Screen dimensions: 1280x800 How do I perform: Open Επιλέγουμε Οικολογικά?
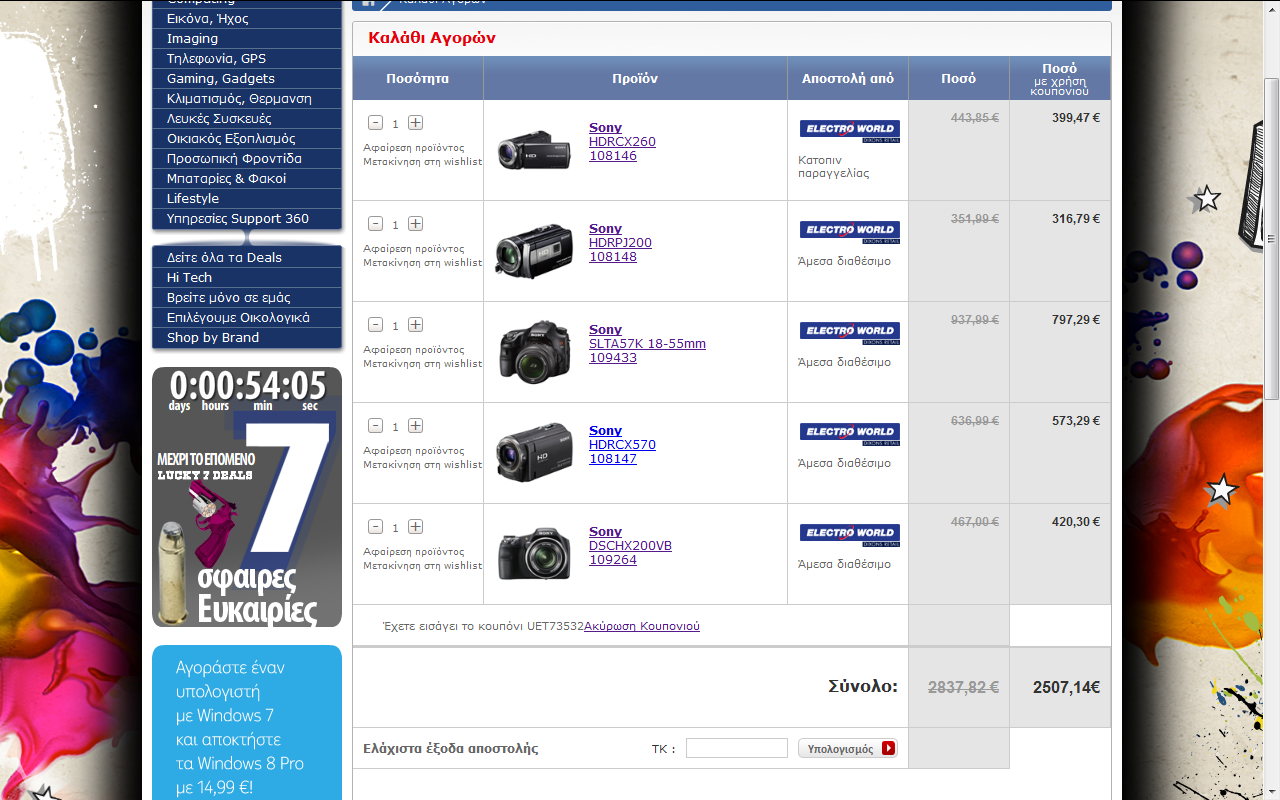247,317
